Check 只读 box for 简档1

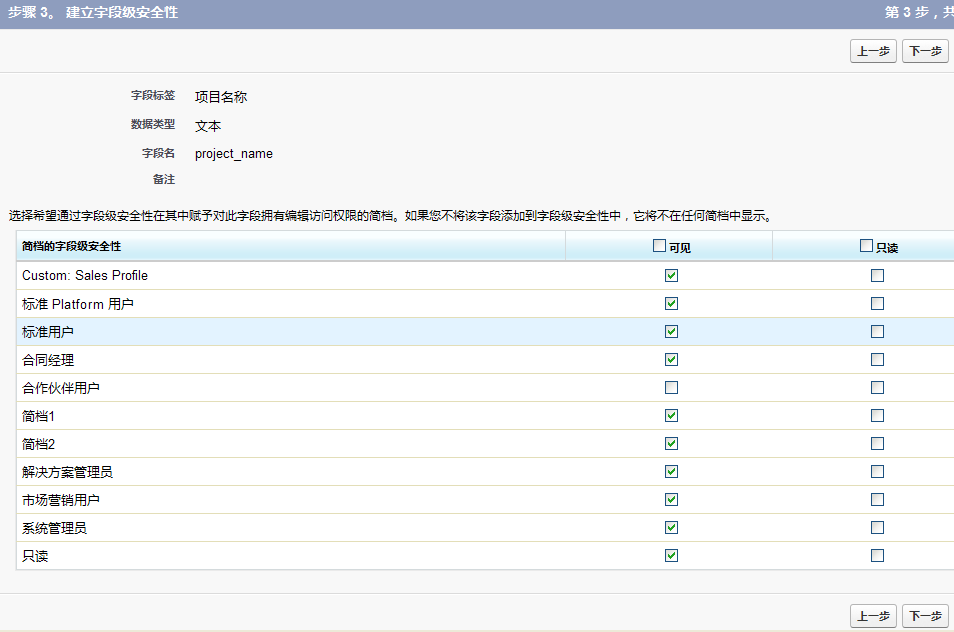tap(877, 416)
